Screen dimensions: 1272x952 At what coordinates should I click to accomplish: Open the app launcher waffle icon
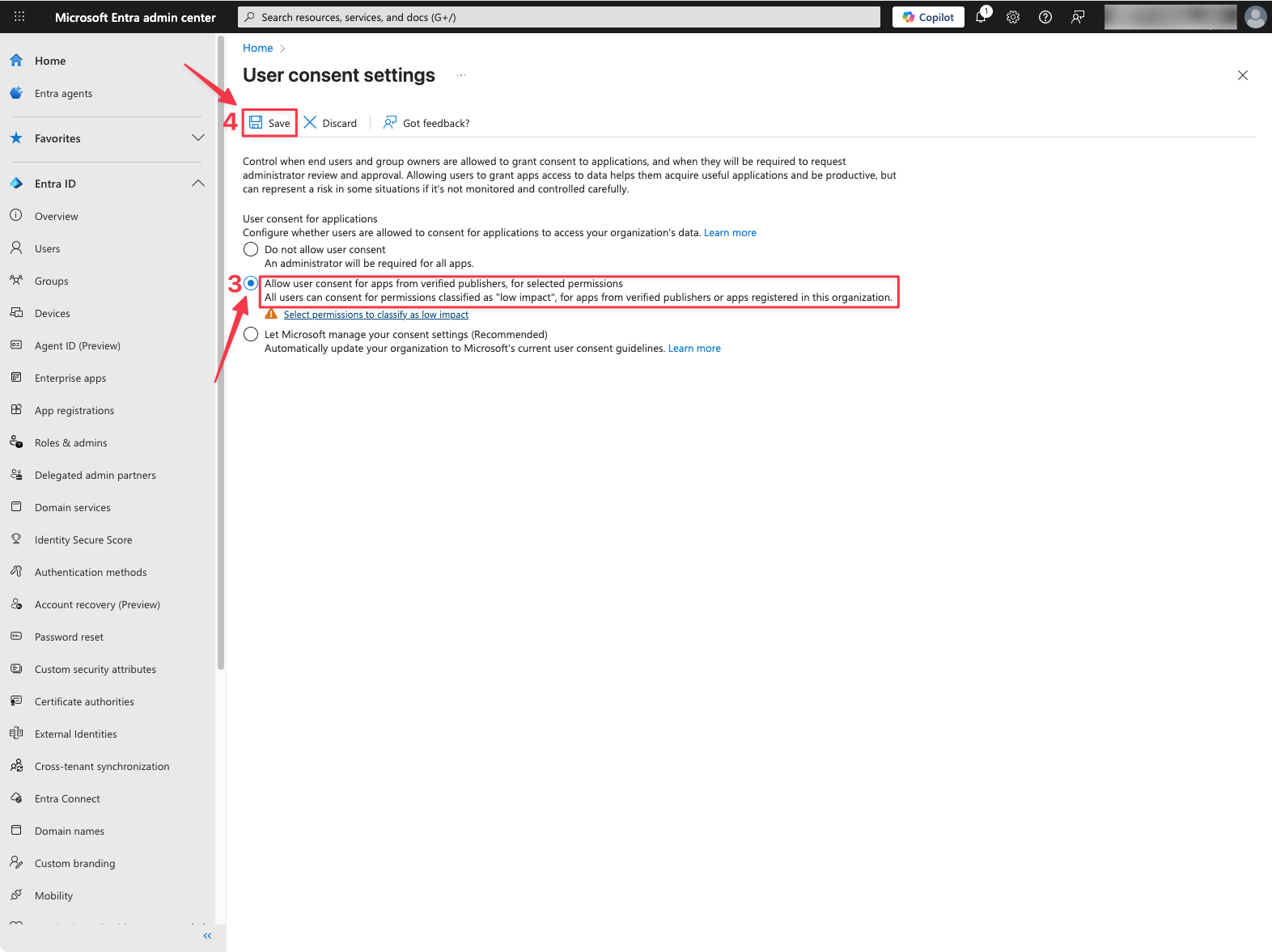tap(19, 16)
